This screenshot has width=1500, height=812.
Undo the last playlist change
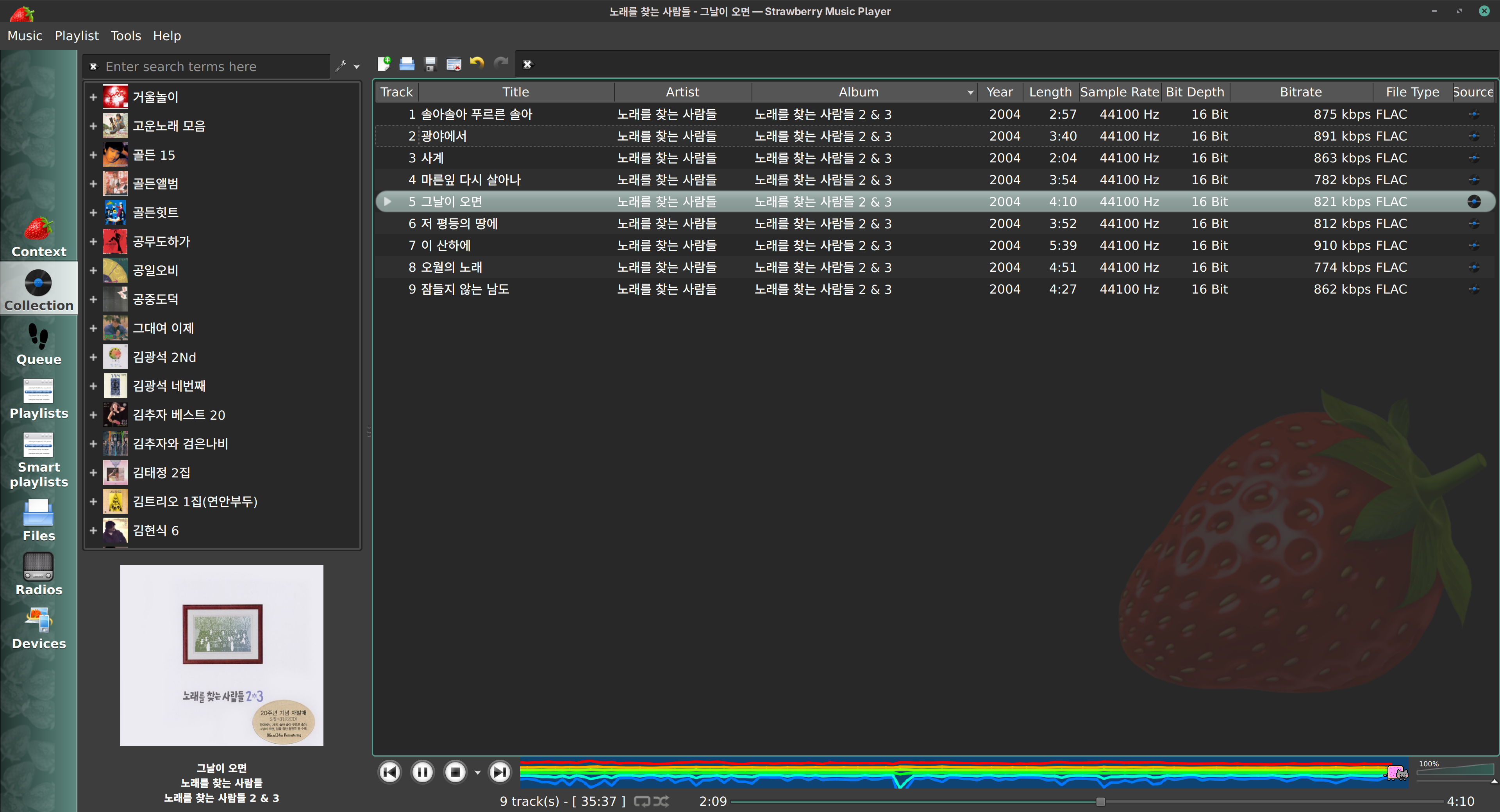[x=477, y=63]
